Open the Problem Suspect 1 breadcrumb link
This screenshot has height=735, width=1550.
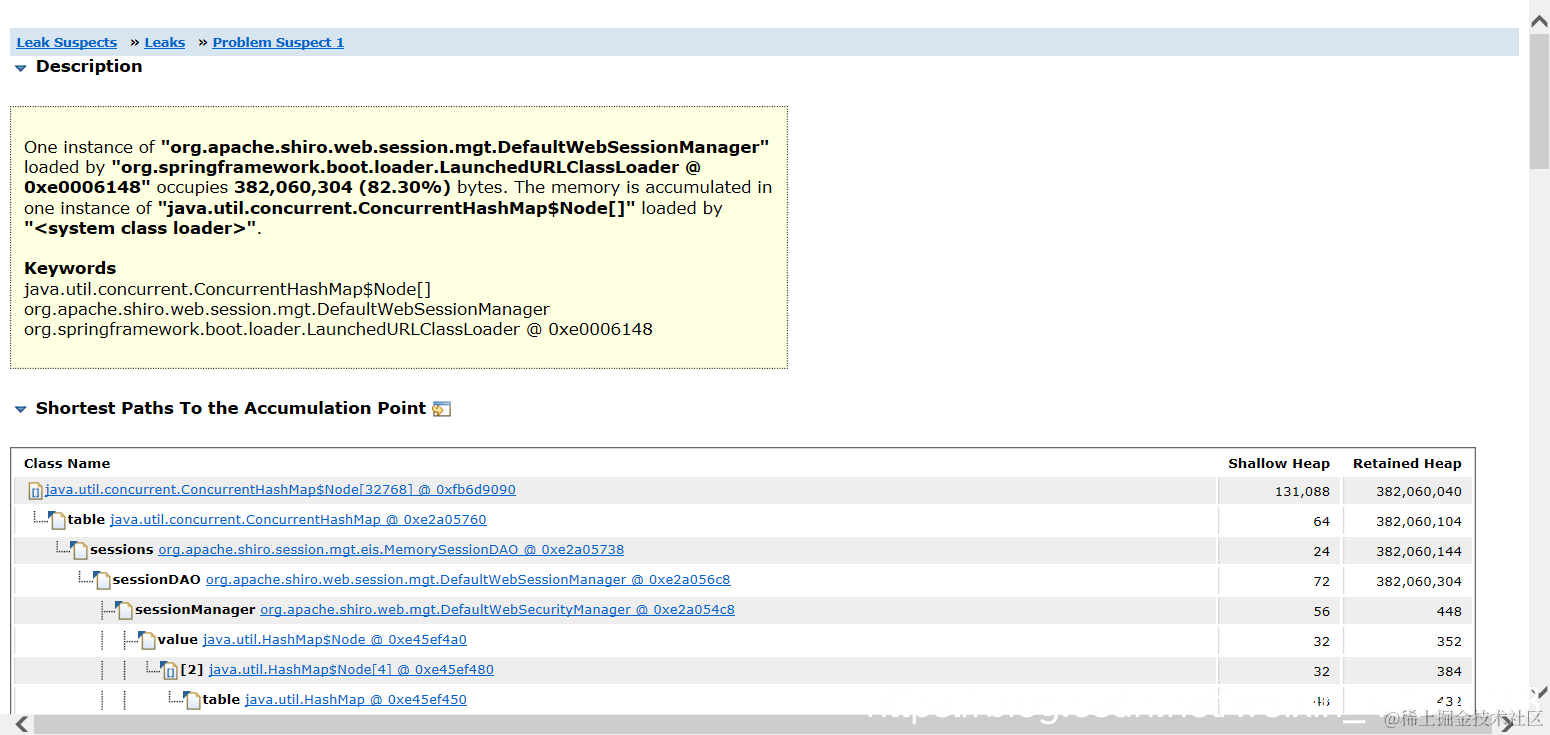click(x=278, y=42)
